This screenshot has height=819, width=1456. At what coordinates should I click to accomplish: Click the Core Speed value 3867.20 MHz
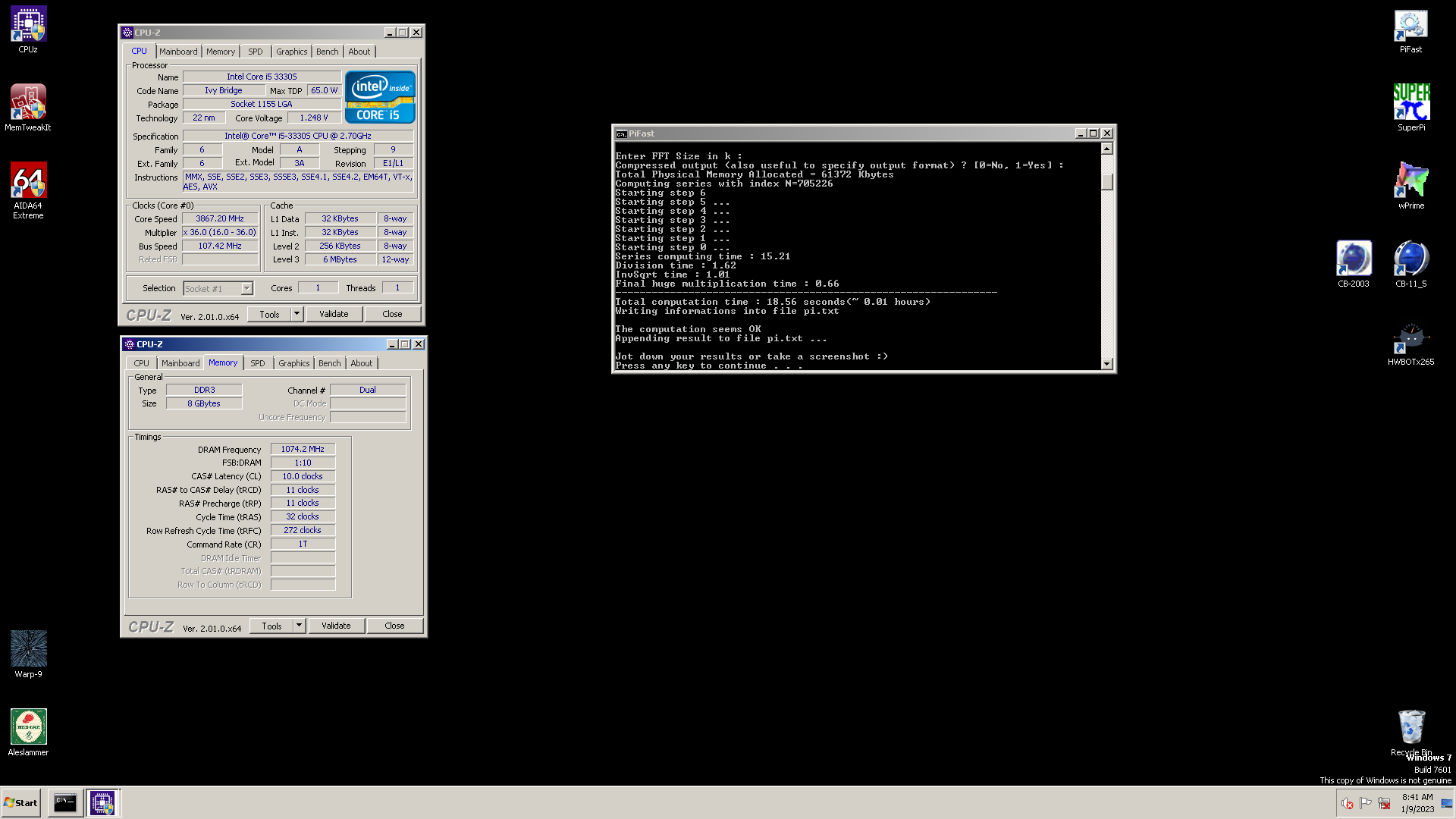click(x=220, y=218)
